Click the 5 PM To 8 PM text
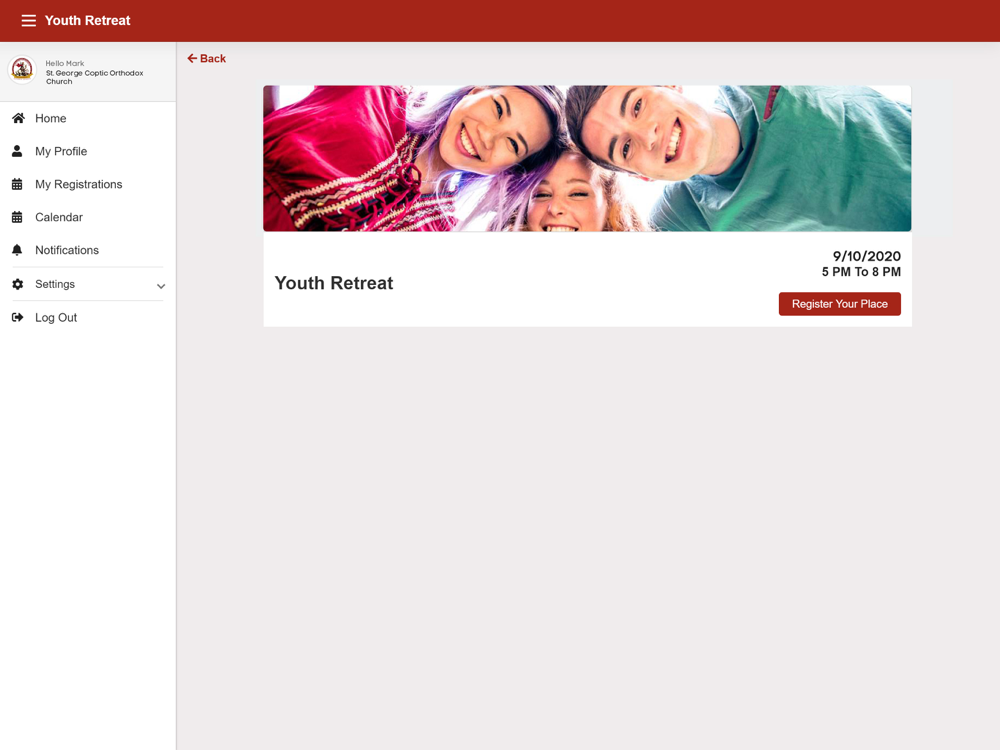 pos(861,272)
